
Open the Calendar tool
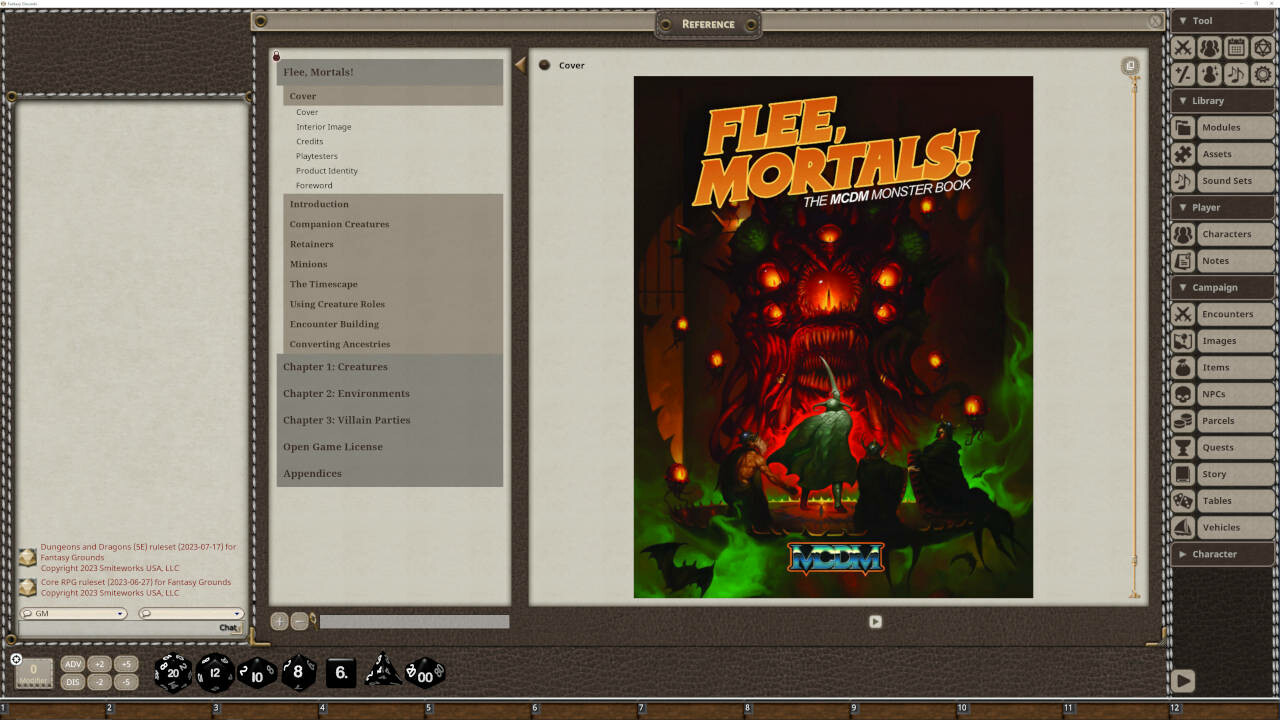pyautogui.click(x=1236, y=47)
